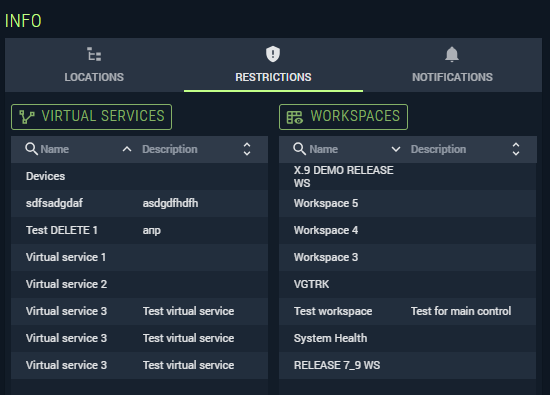The height and width of the screenshot is (395, 550).
Task: Select the Test workspace row
Action: pos(408,311)
